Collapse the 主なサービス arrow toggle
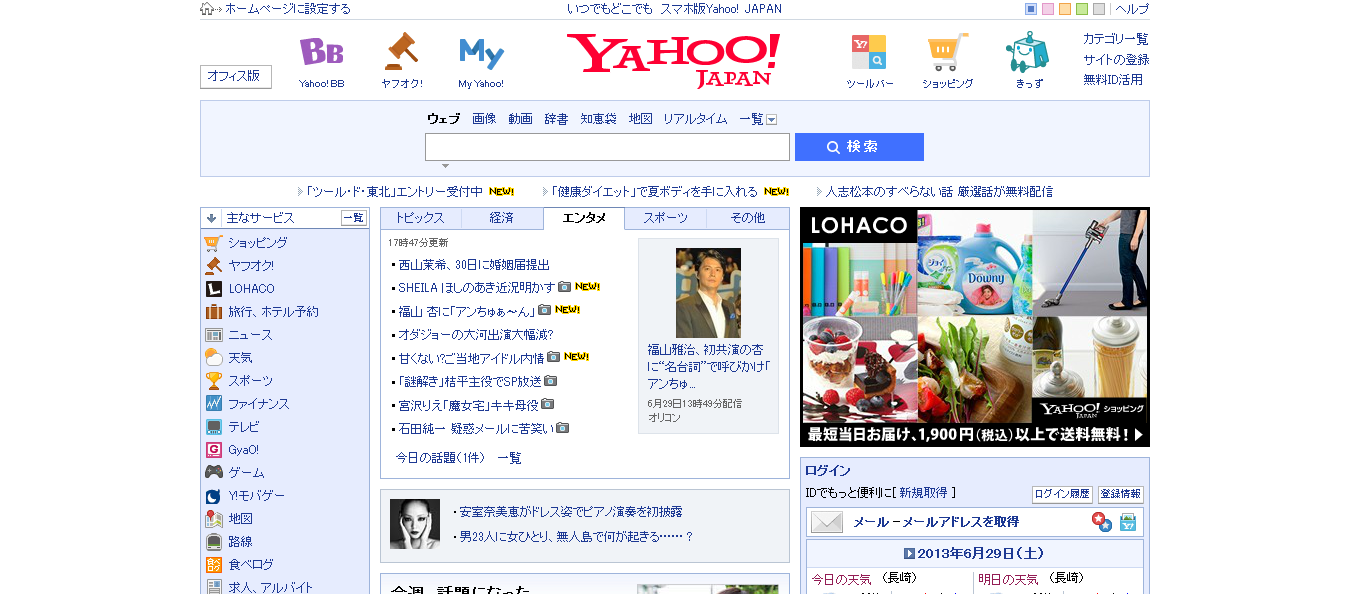Viewport: 1349px width, 594px height. tap(211, 218)
